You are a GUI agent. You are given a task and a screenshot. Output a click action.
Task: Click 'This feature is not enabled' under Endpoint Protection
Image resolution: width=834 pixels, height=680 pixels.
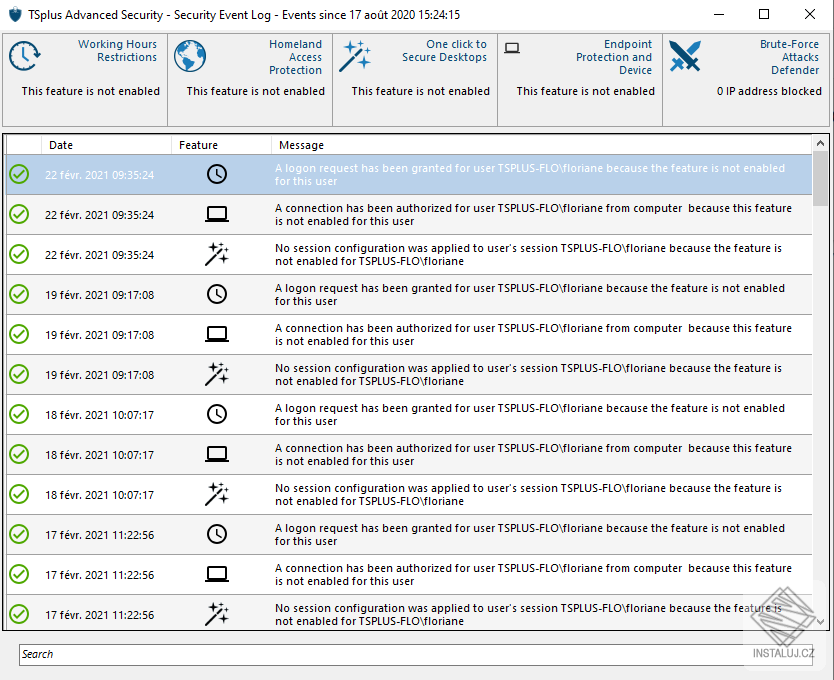click(x=585, y=91)
